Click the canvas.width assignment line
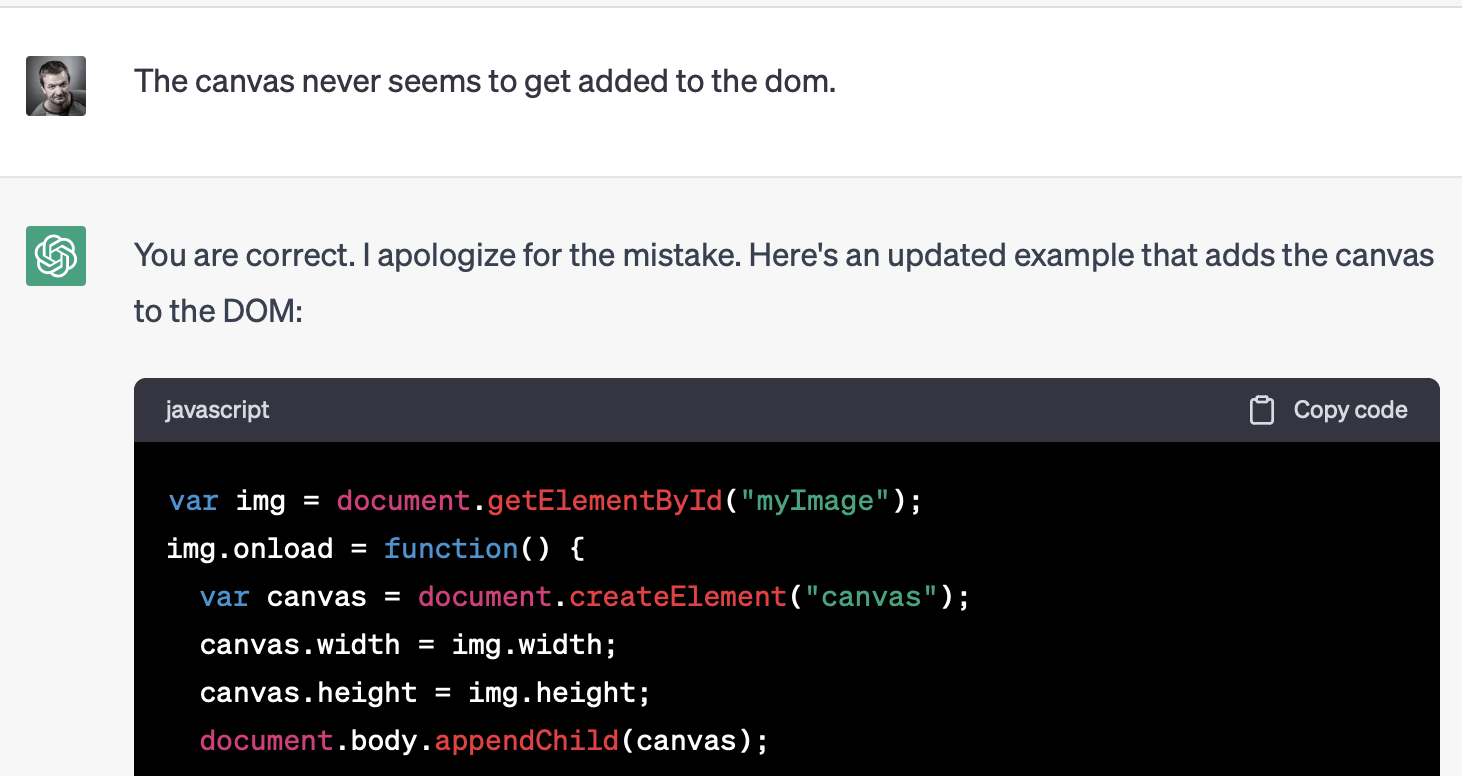Viewport: 1462px width, 776px height. [409, 645]
